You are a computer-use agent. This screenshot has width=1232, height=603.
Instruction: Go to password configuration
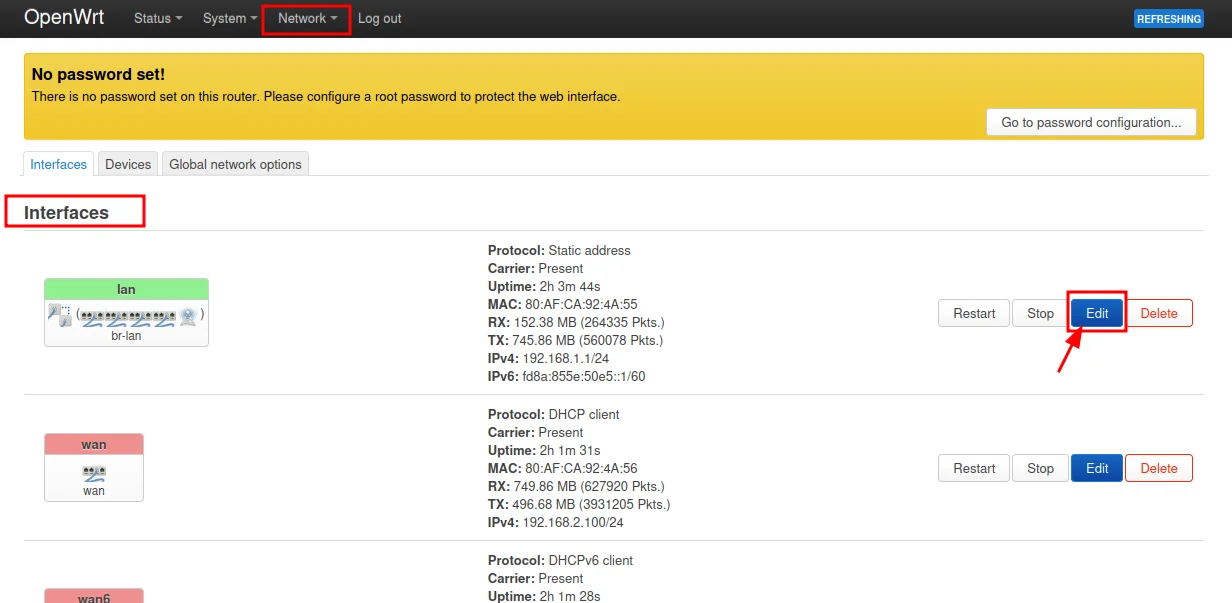coord(1091,123)
